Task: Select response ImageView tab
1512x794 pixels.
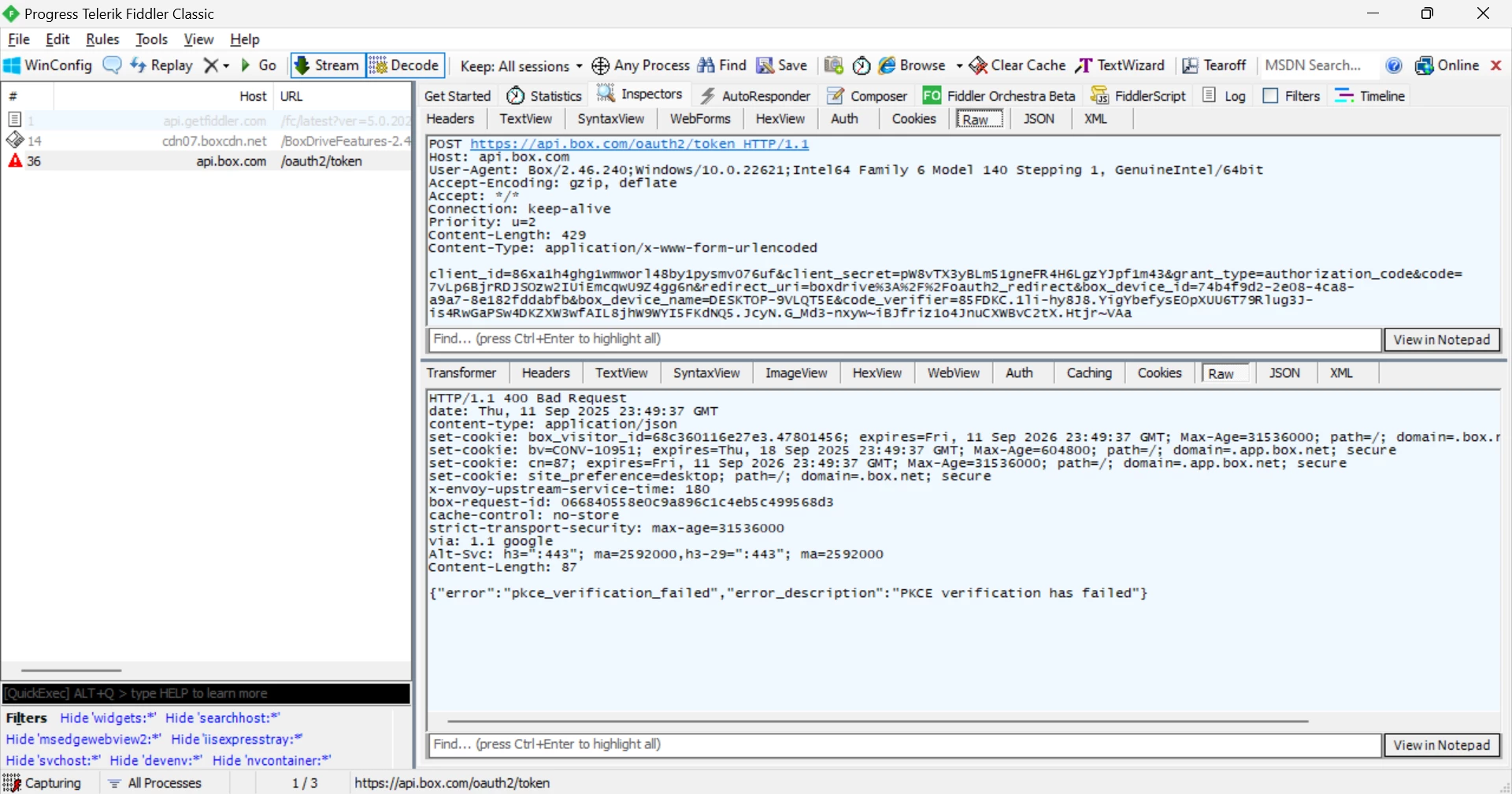Action: point(796,373)
